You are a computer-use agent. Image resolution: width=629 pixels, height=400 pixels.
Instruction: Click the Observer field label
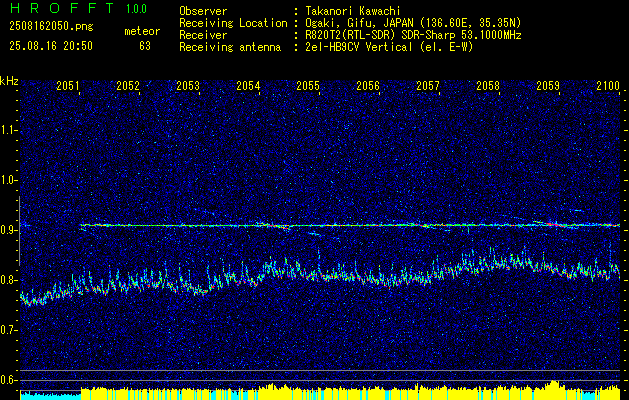coord(203,11)
